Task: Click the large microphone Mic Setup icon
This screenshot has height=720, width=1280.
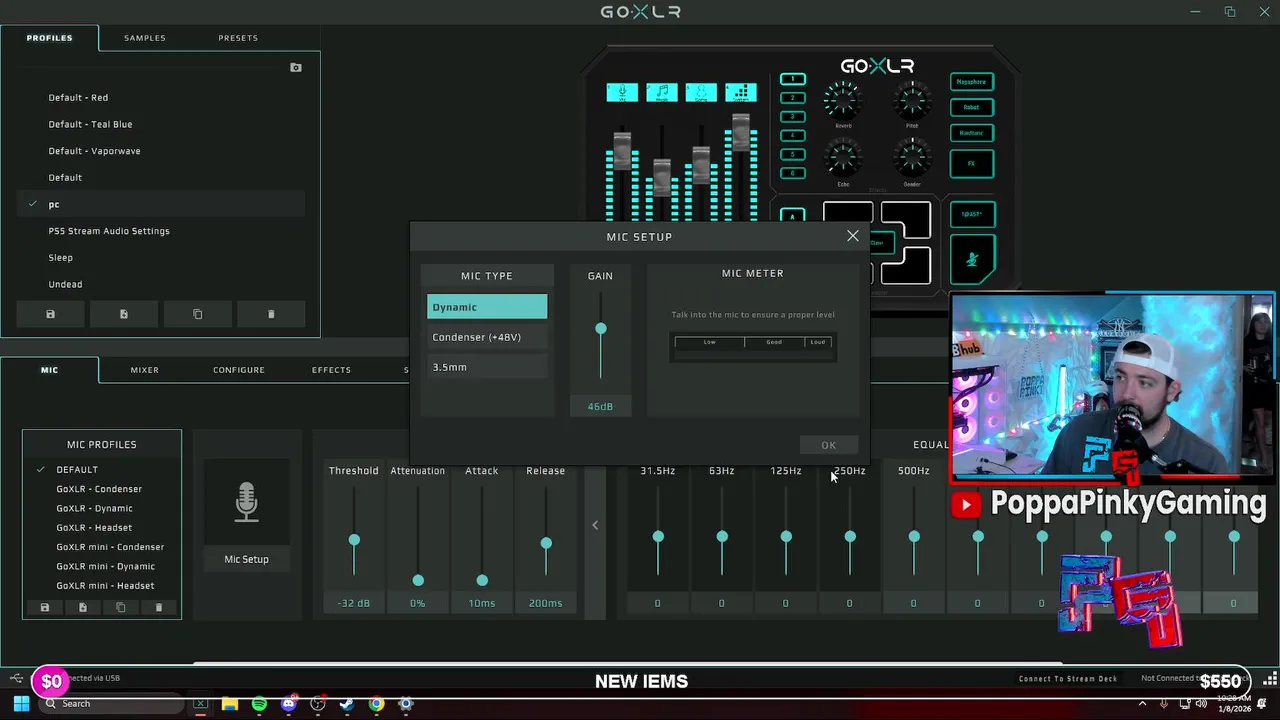Action: click(x=246, y=502)
